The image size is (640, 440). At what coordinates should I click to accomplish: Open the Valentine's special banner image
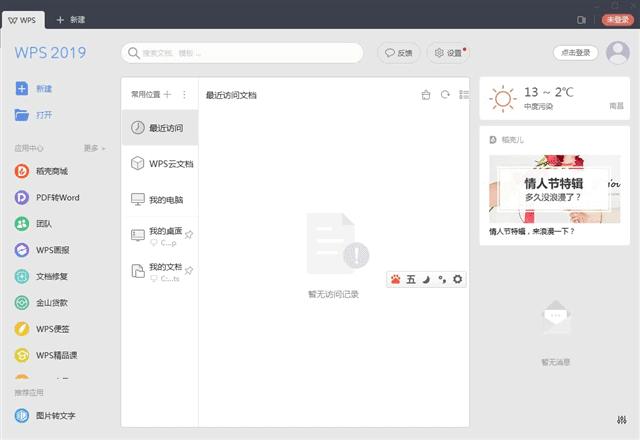click(x=554, y=189)
